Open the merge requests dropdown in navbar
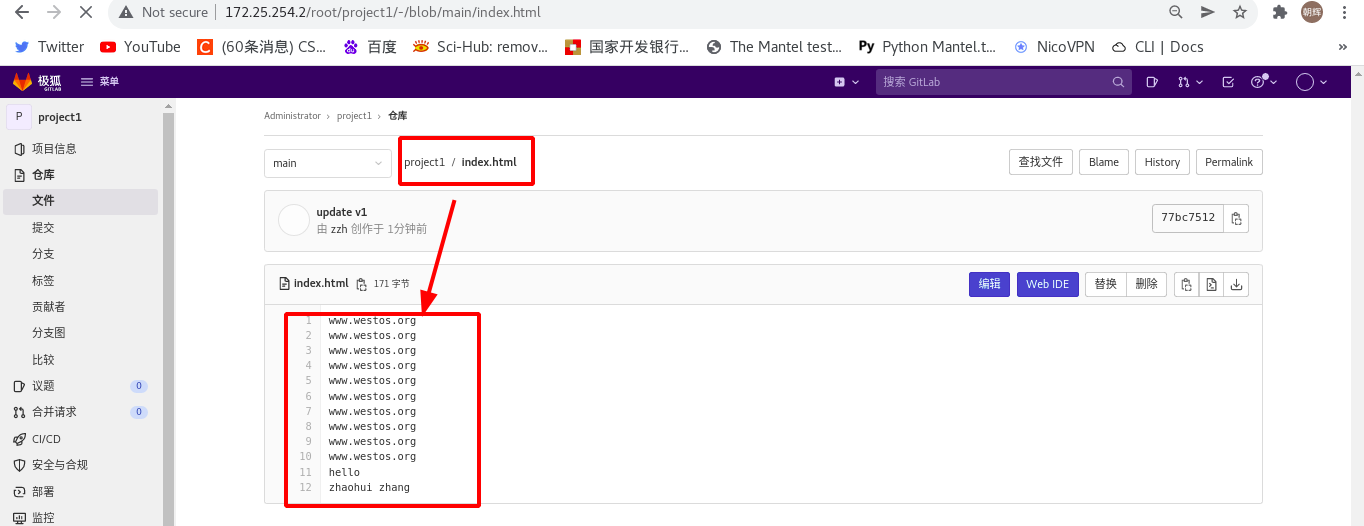1364x526 pixels. pyautogui.click(x=1190, y=82)
